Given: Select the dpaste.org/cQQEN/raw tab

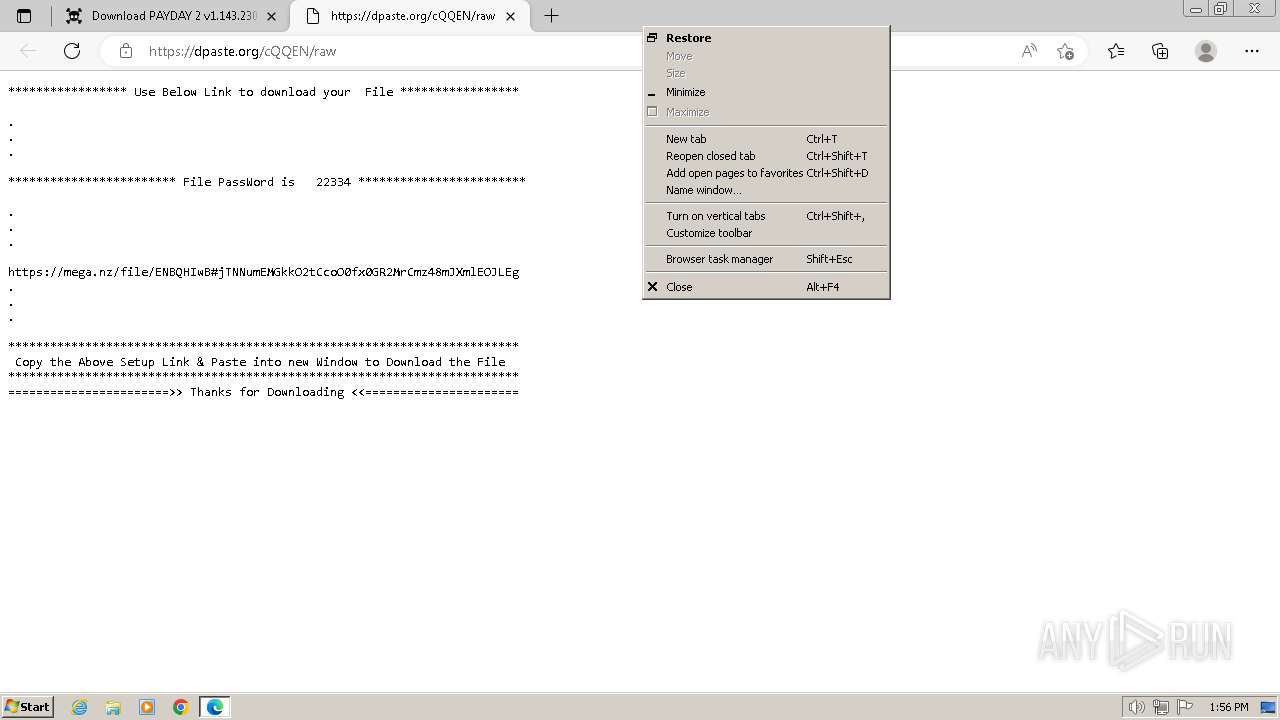Looking at the screenshot, I should pyautogui.click(x=411, y=16).
